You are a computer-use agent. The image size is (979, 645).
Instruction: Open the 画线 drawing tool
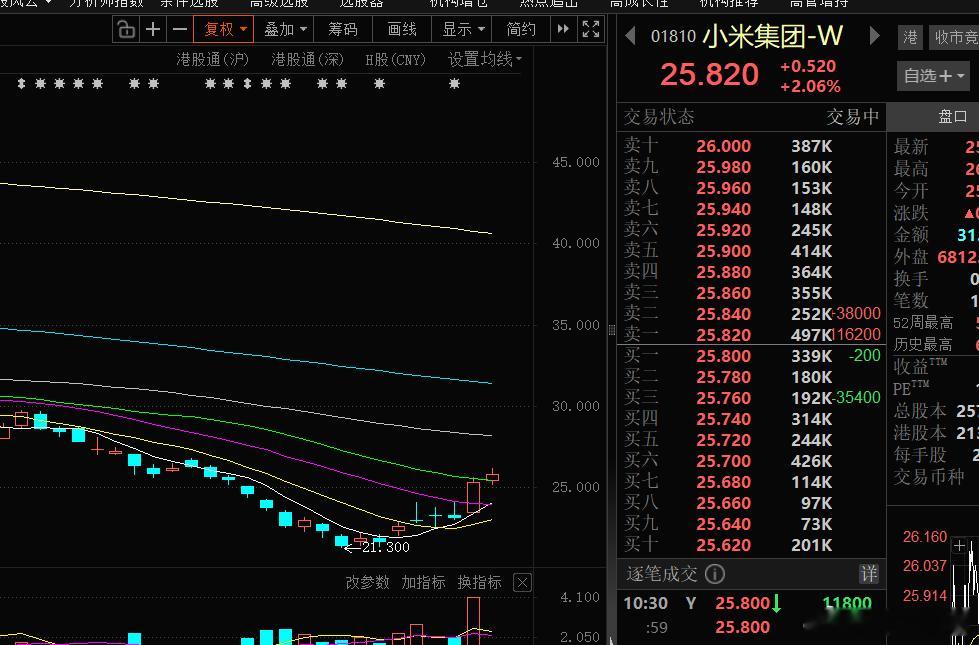401,29
